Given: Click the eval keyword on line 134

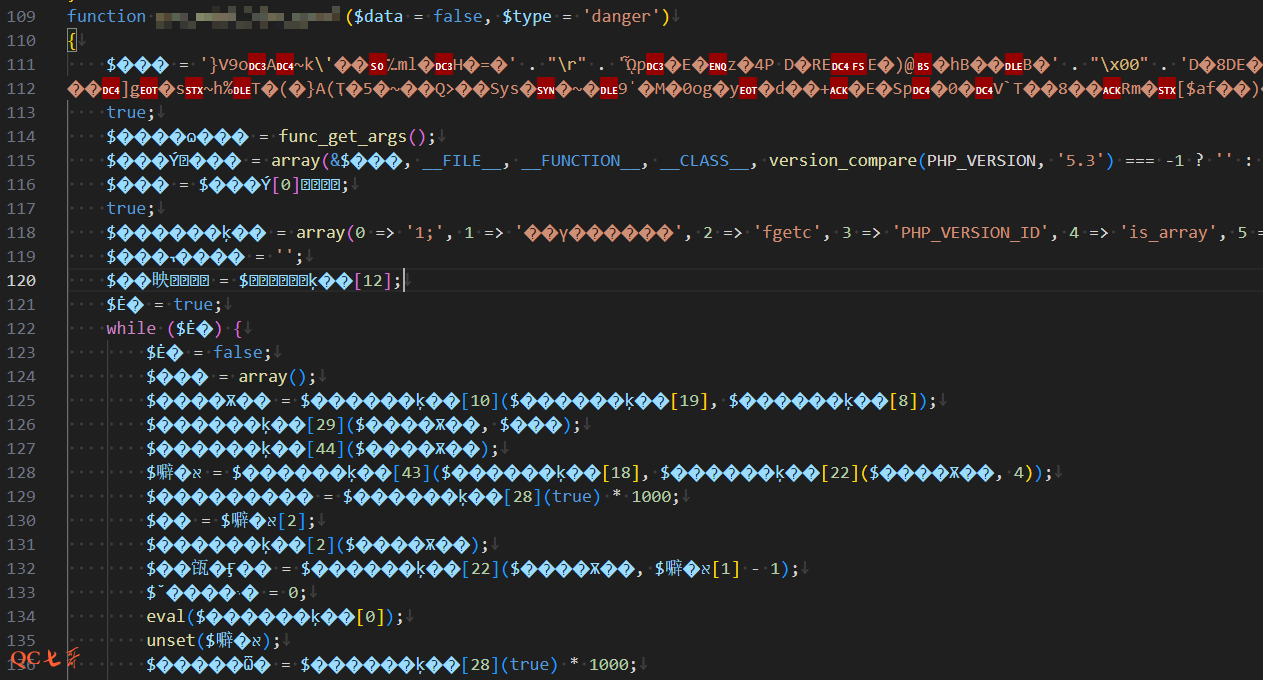Looking at the screenshot, I should pyautogui.click(x=165, y=616).
